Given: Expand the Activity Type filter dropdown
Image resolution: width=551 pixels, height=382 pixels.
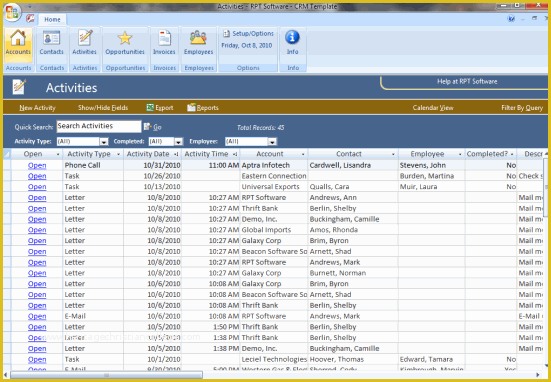Looking at the screenshot, I should click(x=104, y=142).
